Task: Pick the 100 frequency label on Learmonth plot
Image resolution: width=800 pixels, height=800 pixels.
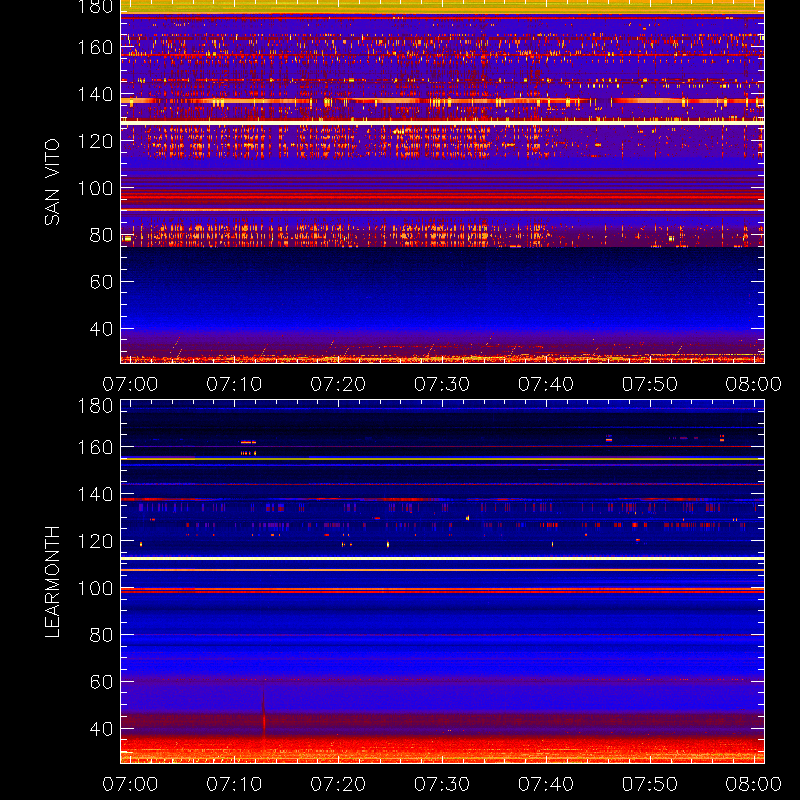Action: [95, 588]
